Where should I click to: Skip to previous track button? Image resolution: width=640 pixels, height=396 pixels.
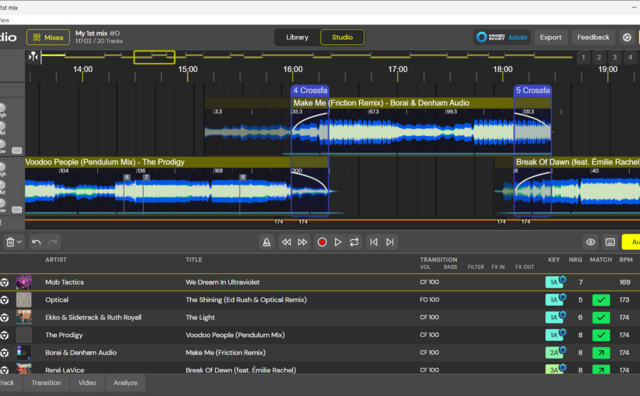pos(373,242)
